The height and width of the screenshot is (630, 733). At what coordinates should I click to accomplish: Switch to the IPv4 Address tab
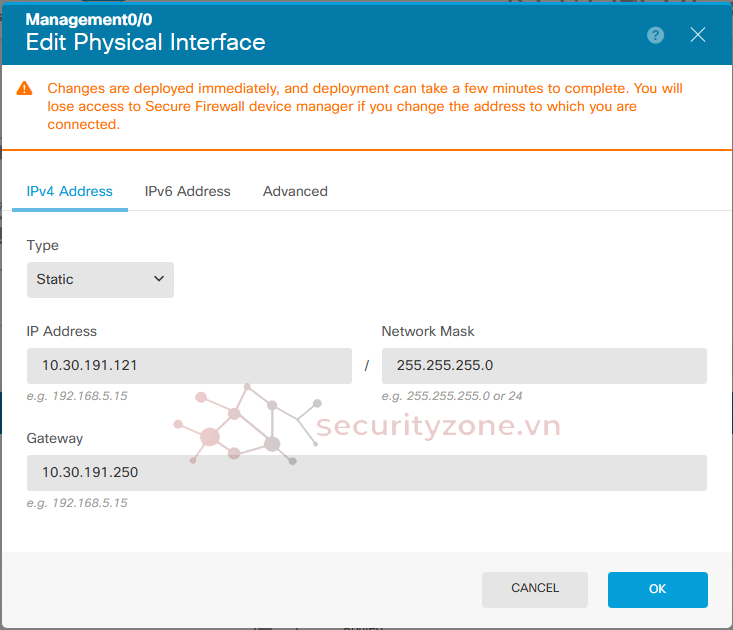(69, 191)
